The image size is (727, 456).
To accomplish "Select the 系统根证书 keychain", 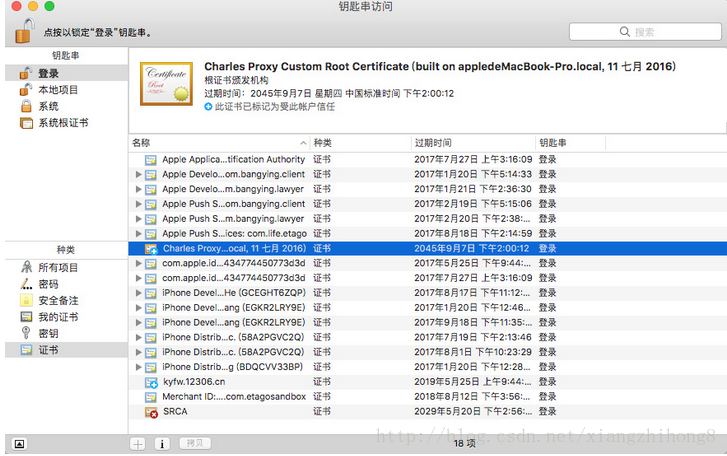I will (66, 123).
